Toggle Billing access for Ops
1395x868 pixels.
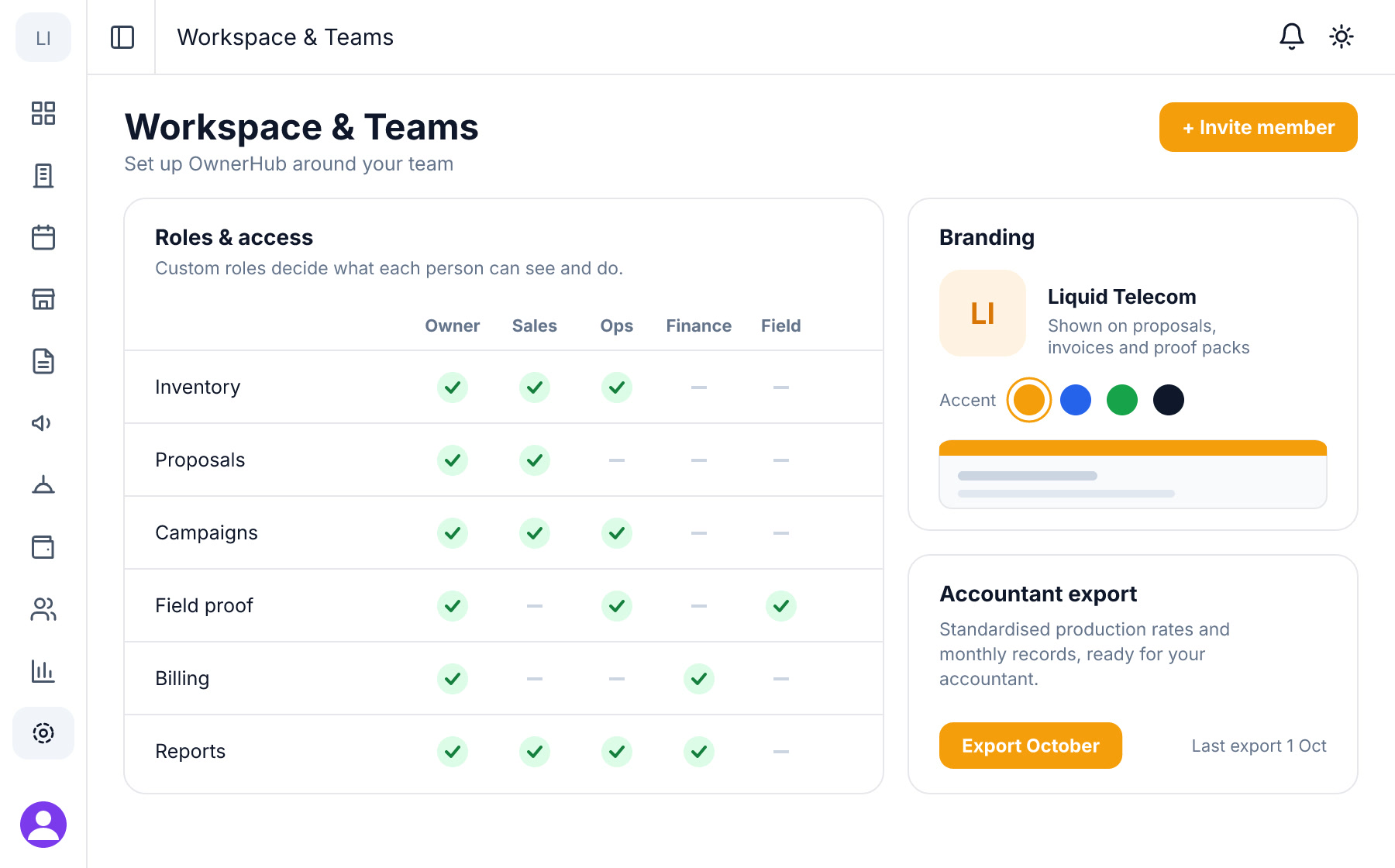[x=617, y=679]
